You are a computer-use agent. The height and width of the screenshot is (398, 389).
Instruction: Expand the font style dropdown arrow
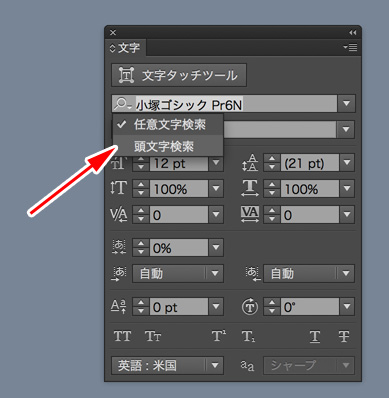(x=346, y=129)
